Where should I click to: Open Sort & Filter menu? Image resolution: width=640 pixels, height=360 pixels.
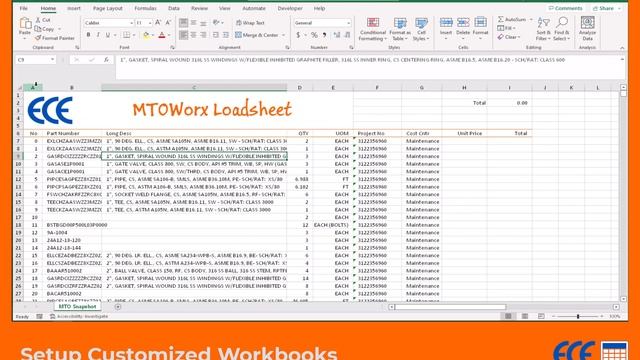pyautogui.click(x=543, y=29)
